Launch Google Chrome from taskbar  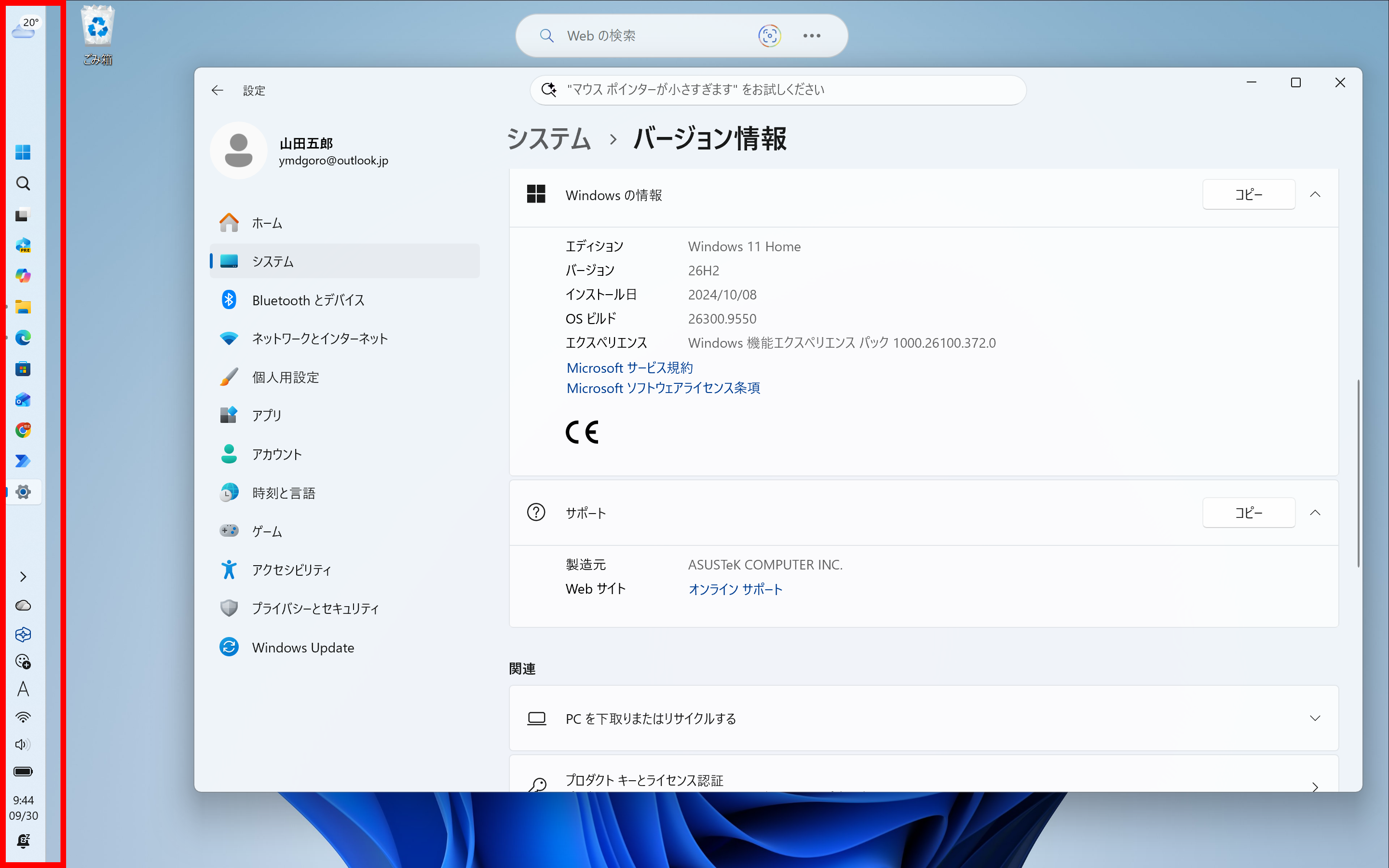tap(23, 430)
